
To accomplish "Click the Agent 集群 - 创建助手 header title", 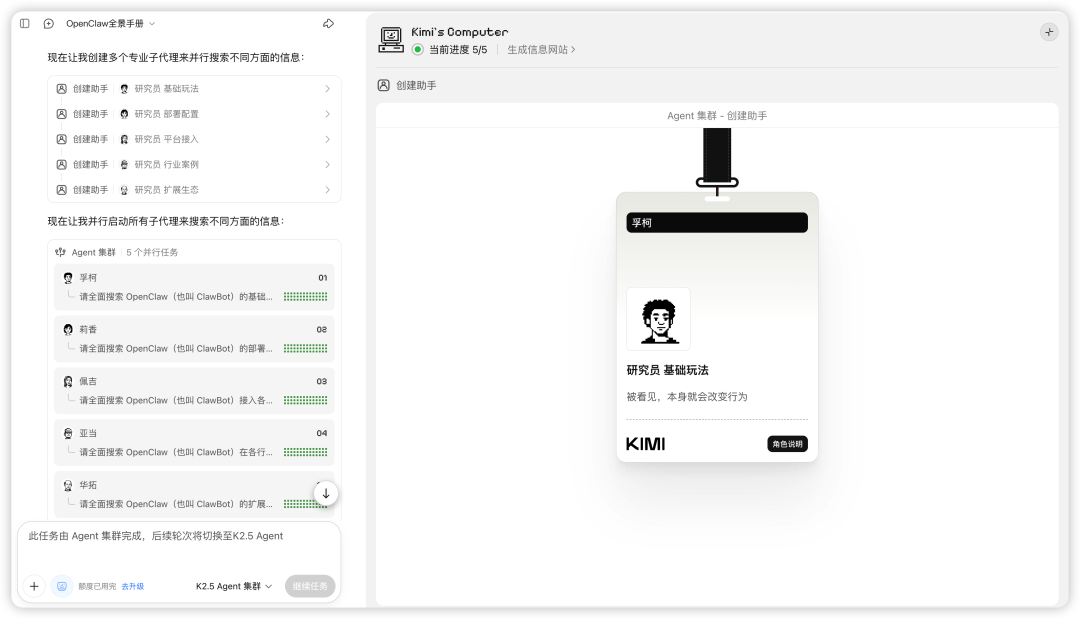I will 717,116.
